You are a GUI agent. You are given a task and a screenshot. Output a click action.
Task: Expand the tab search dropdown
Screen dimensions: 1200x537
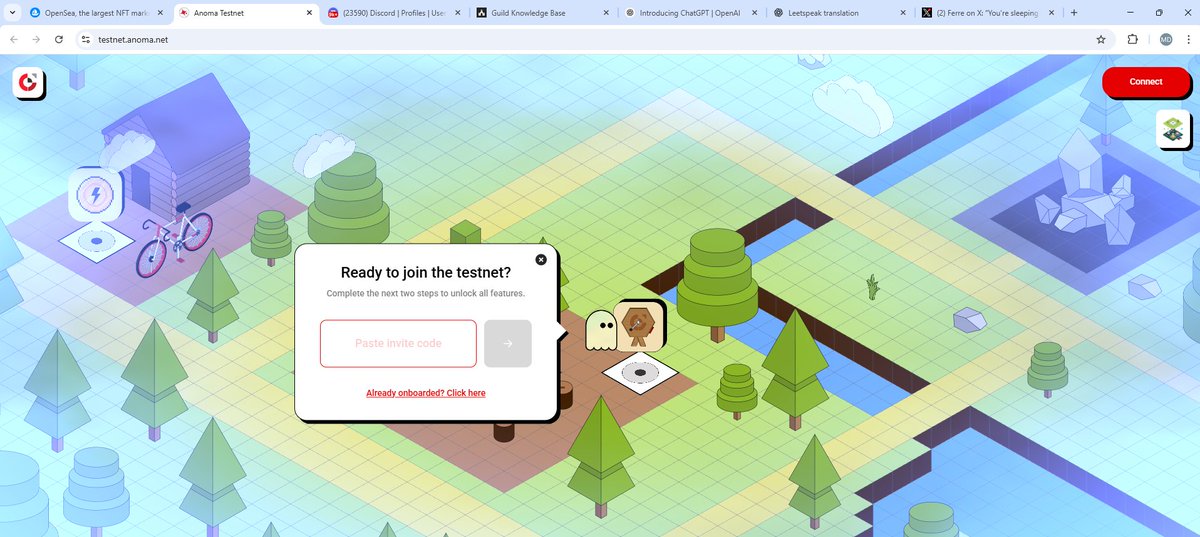tap(10, 13)
